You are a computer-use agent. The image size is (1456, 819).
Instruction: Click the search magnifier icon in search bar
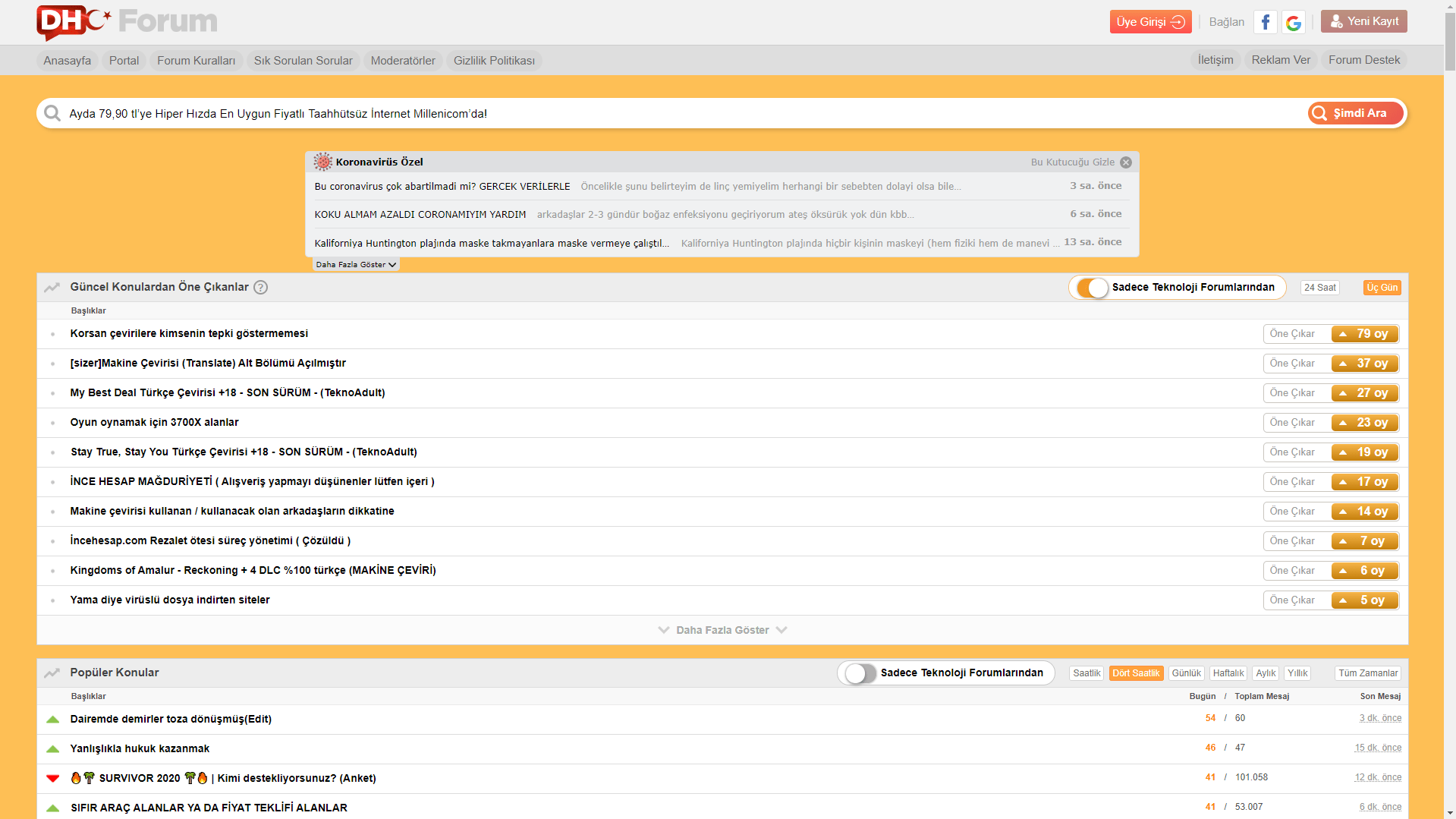(52, 113)
